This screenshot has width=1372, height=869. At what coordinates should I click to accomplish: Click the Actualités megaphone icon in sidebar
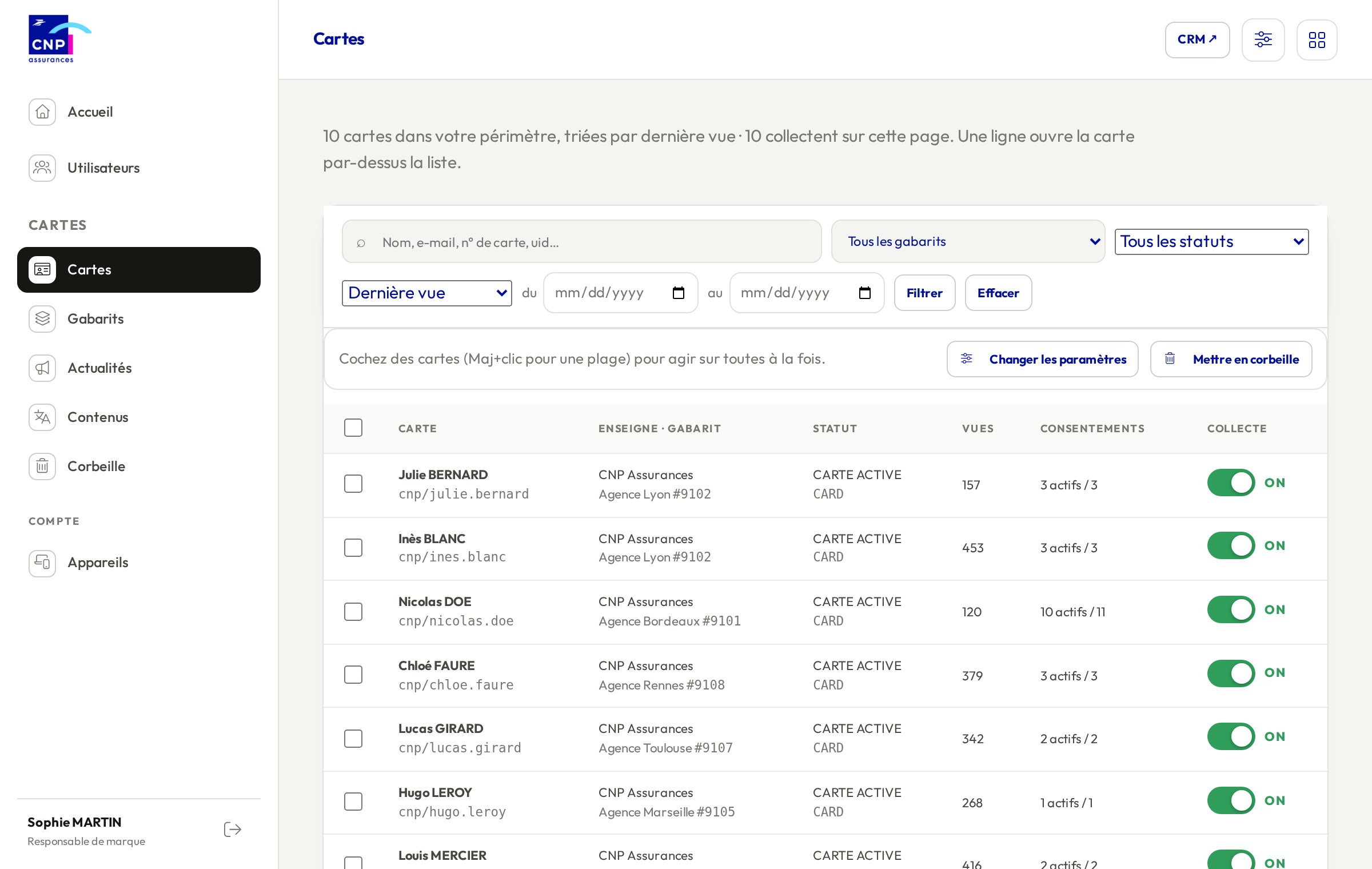[42, 368]
